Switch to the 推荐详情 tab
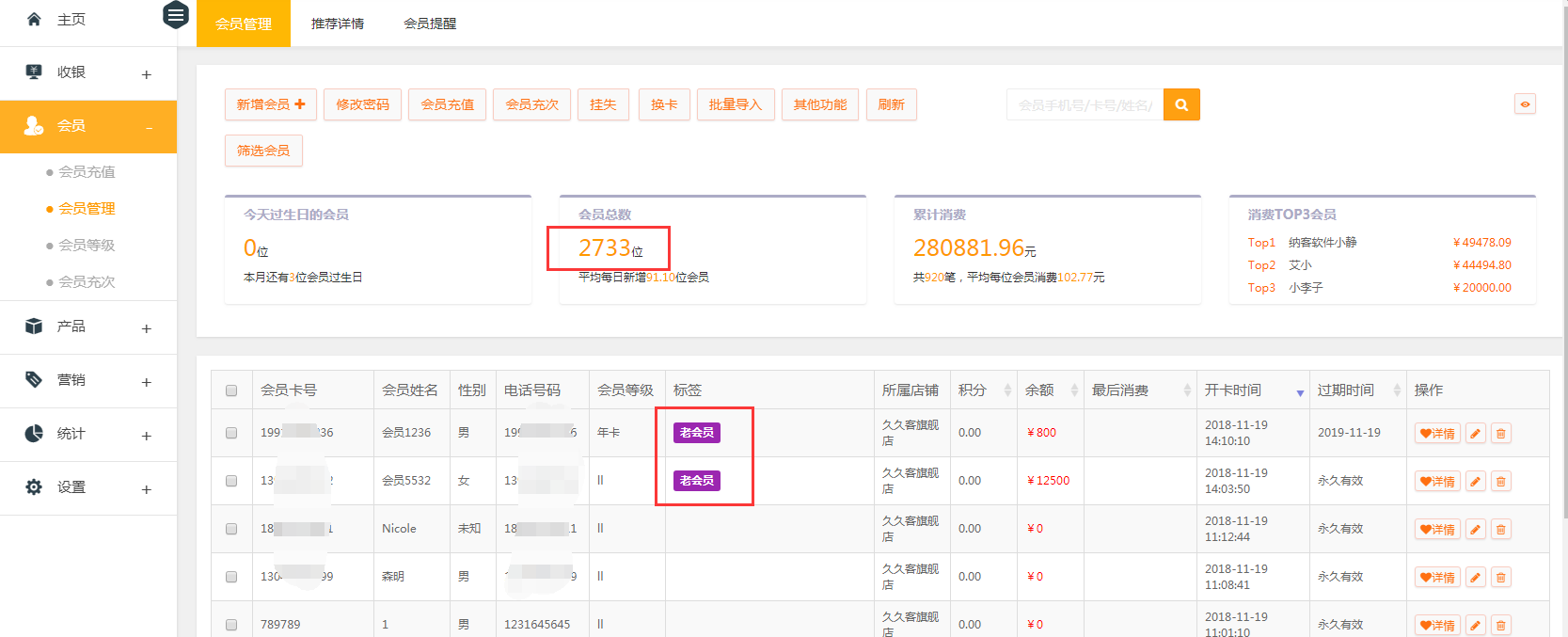 [338, 24]
